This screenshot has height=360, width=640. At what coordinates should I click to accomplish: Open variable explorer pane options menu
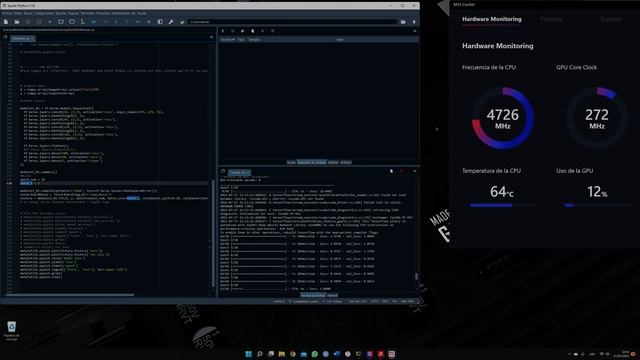(x=415, y=31)
